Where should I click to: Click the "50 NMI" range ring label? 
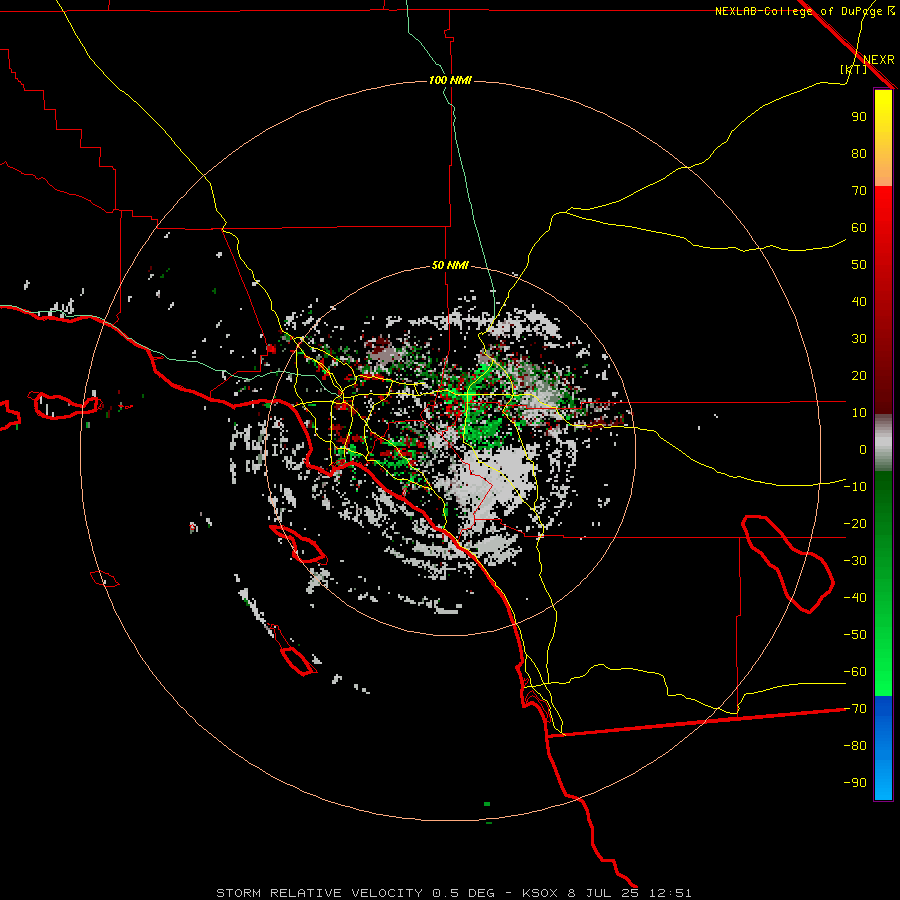point(450,265)
